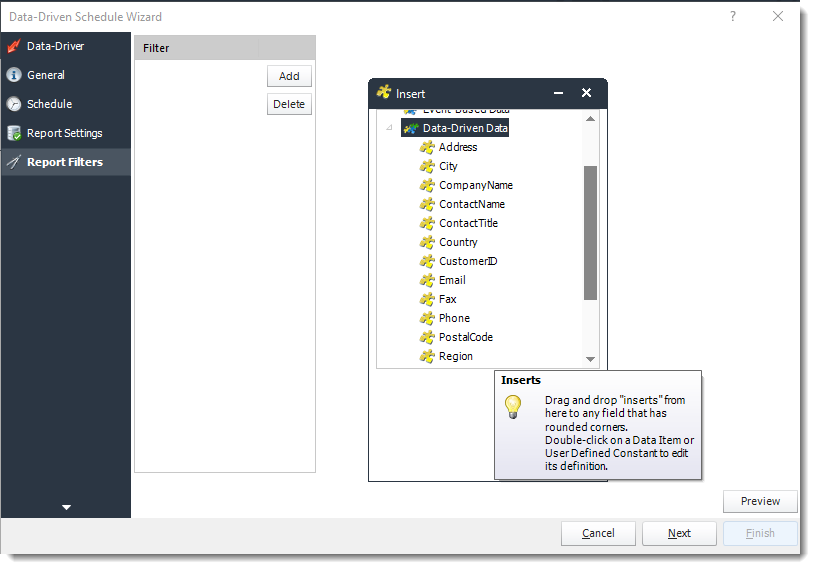815x569 pixels.
Task: Click the Filter column header
Action: (196, 48)
